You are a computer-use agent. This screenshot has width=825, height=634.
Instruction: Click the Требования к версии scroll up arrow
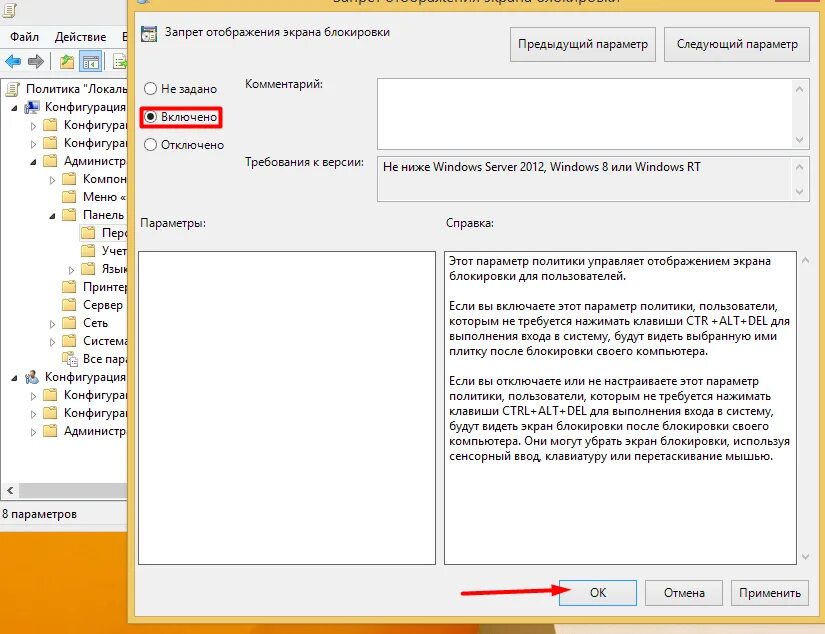click(x=800, y=167)
